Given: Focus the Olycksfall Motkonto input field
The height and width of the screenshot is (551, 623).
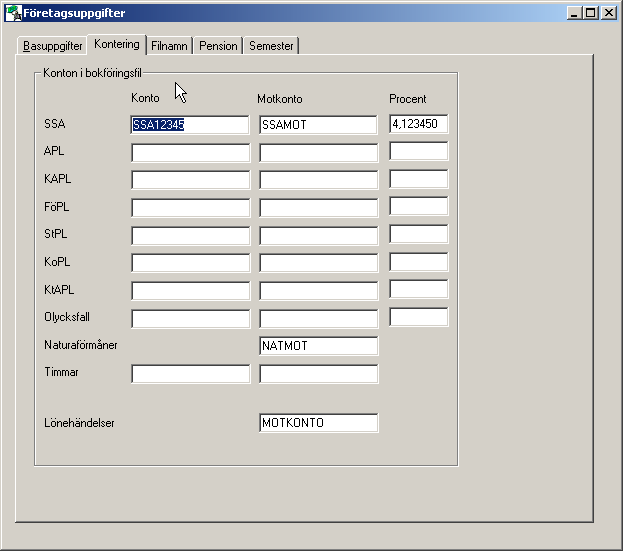Looking at the screenshot, I should [318, 319].
